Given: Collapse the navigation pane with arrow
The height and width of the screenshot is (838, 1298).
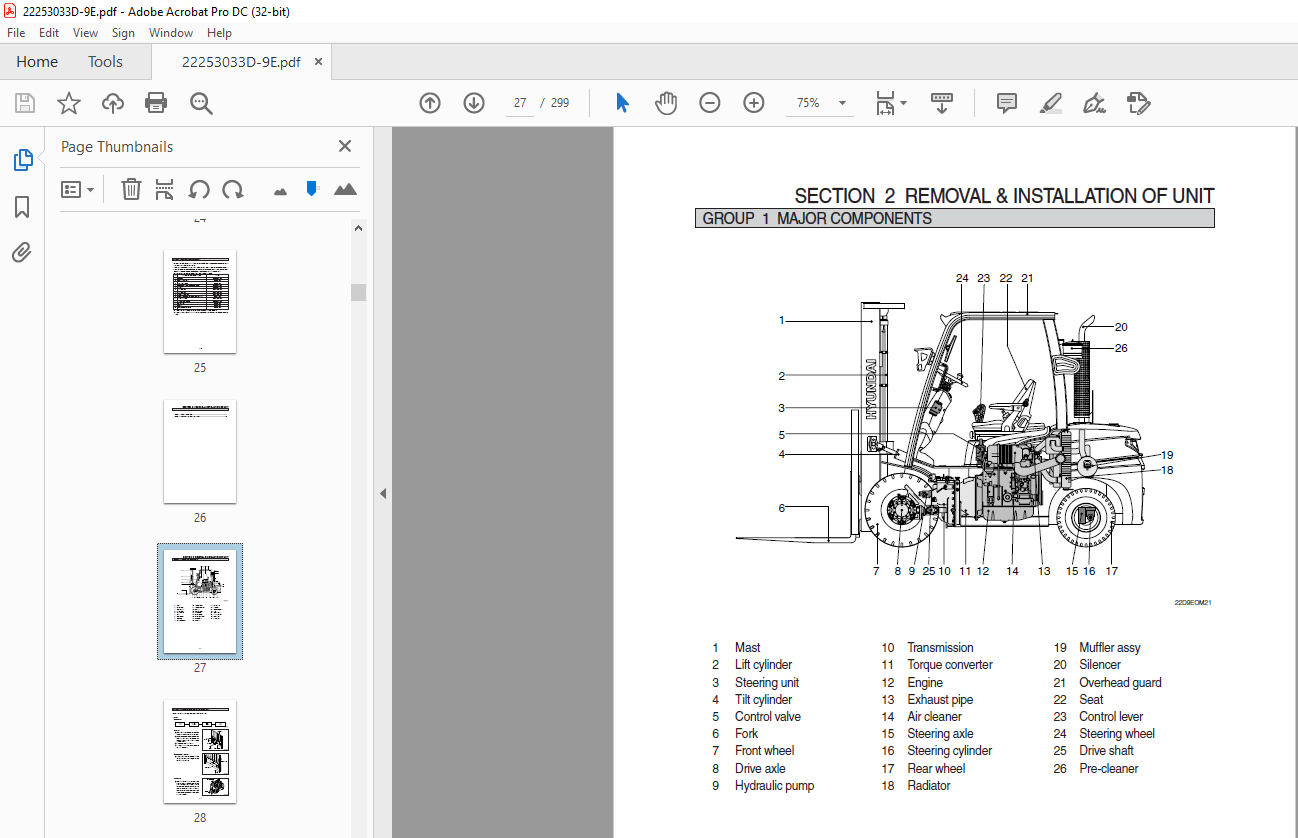Looking at the screenshot, I should point(383,493).
